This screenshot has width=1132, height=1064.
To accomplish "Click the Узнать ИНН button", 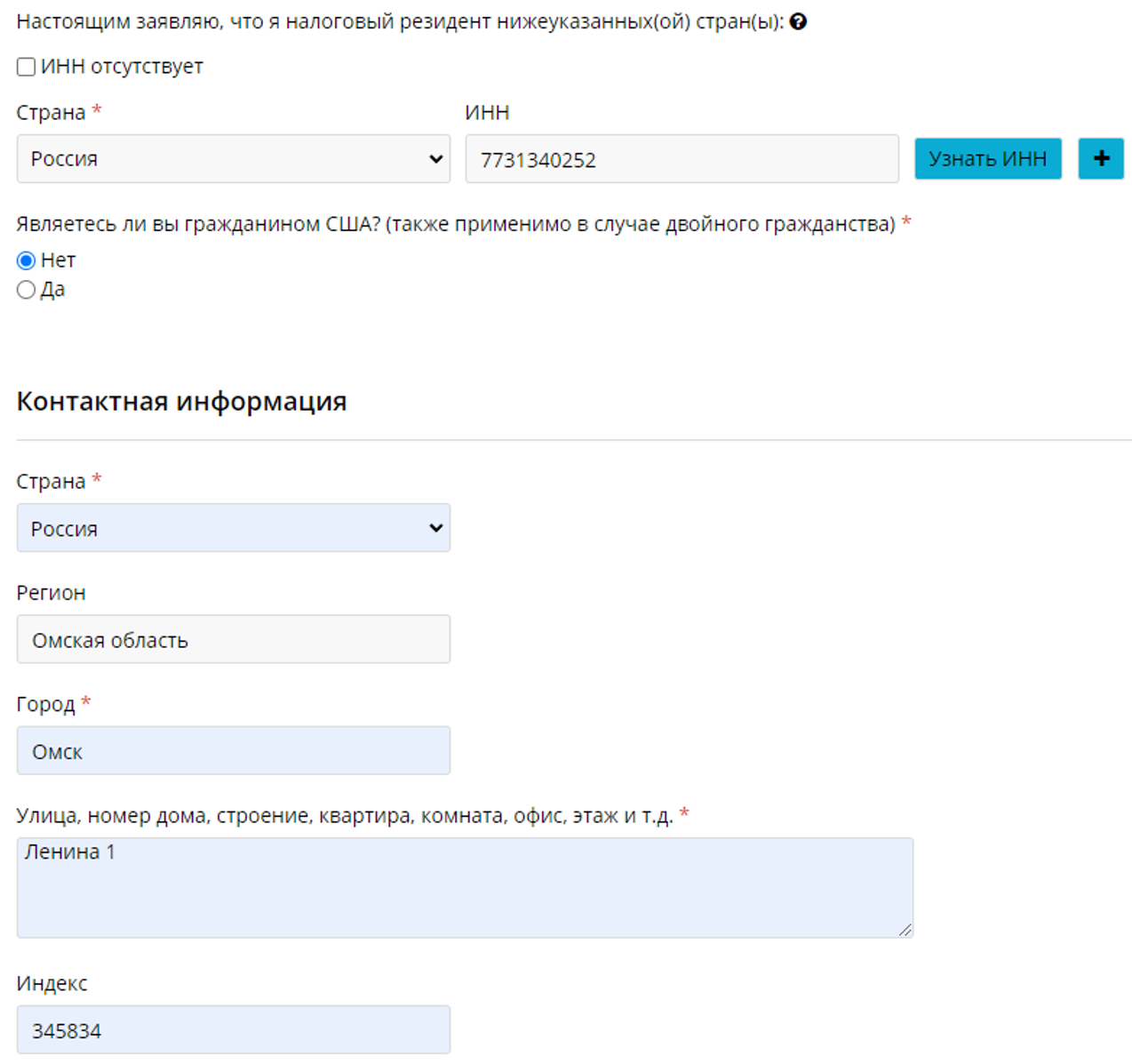I will click(x=988, y=159).
